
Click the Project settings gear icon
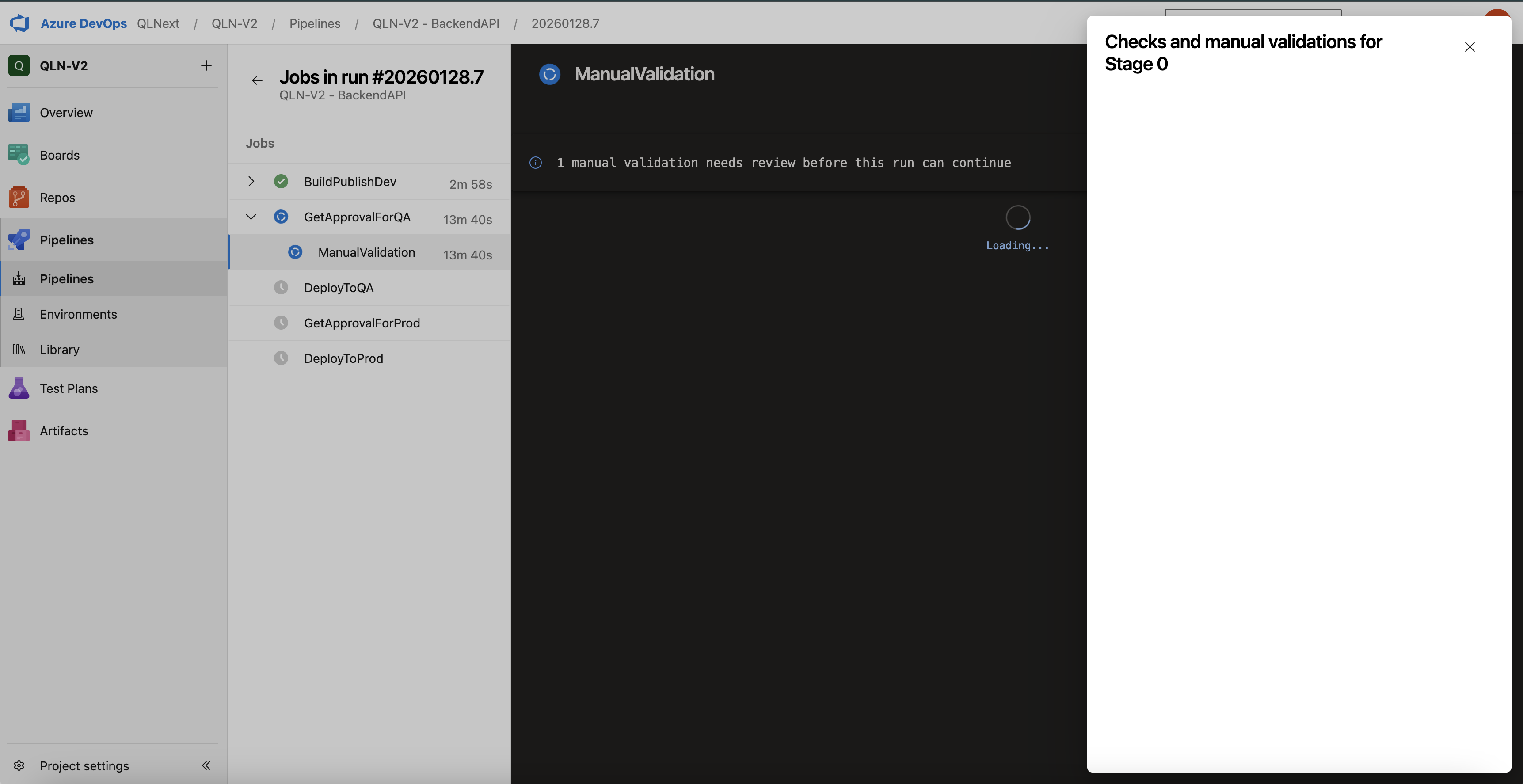click(x=19, y=766)
